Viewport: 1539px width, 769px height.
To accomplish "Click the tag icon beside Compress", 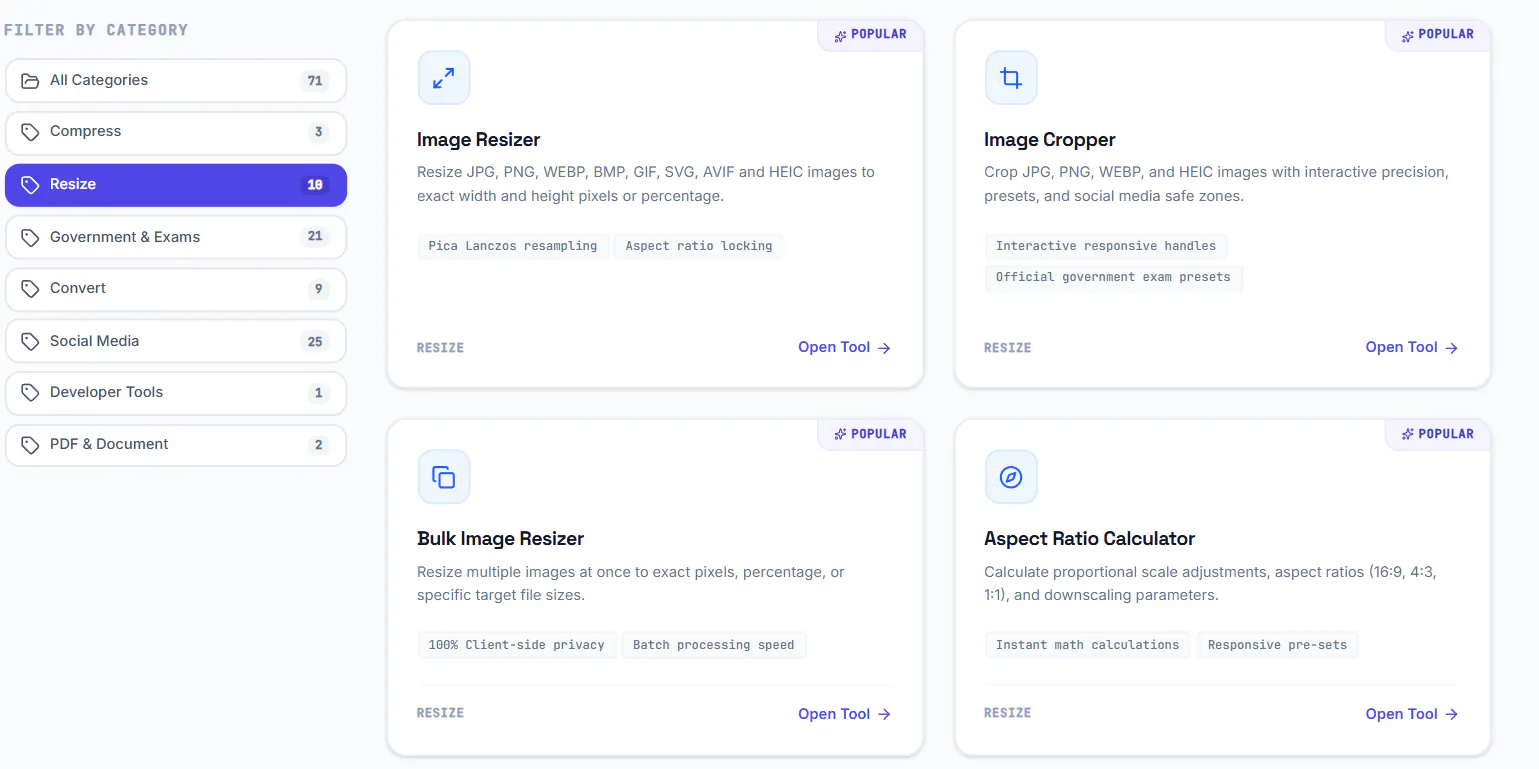I will pos(30,132).
